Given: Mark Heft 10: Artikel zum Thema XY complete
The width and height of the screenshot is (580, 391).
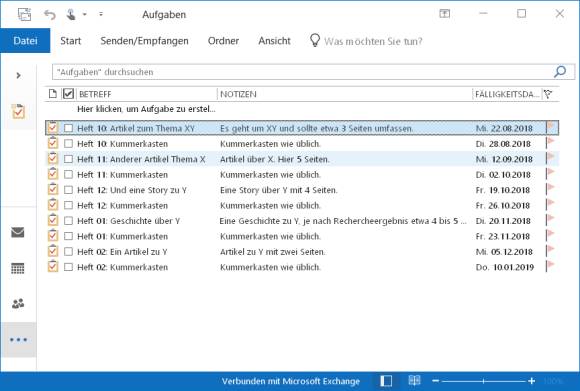Looking at the screenshot, I should 68,128.
